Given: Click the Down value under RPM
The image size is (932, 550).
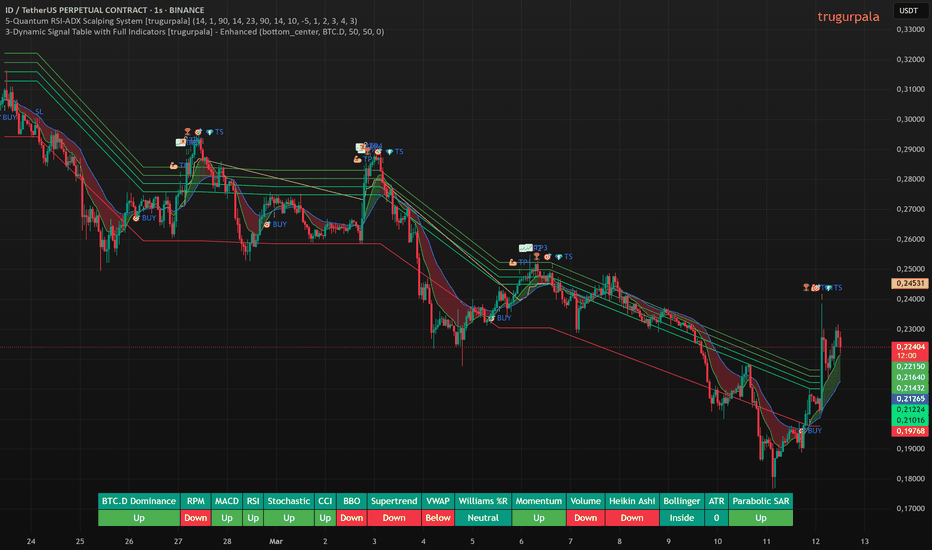Looking at the screenshot, I should point(196,518).
